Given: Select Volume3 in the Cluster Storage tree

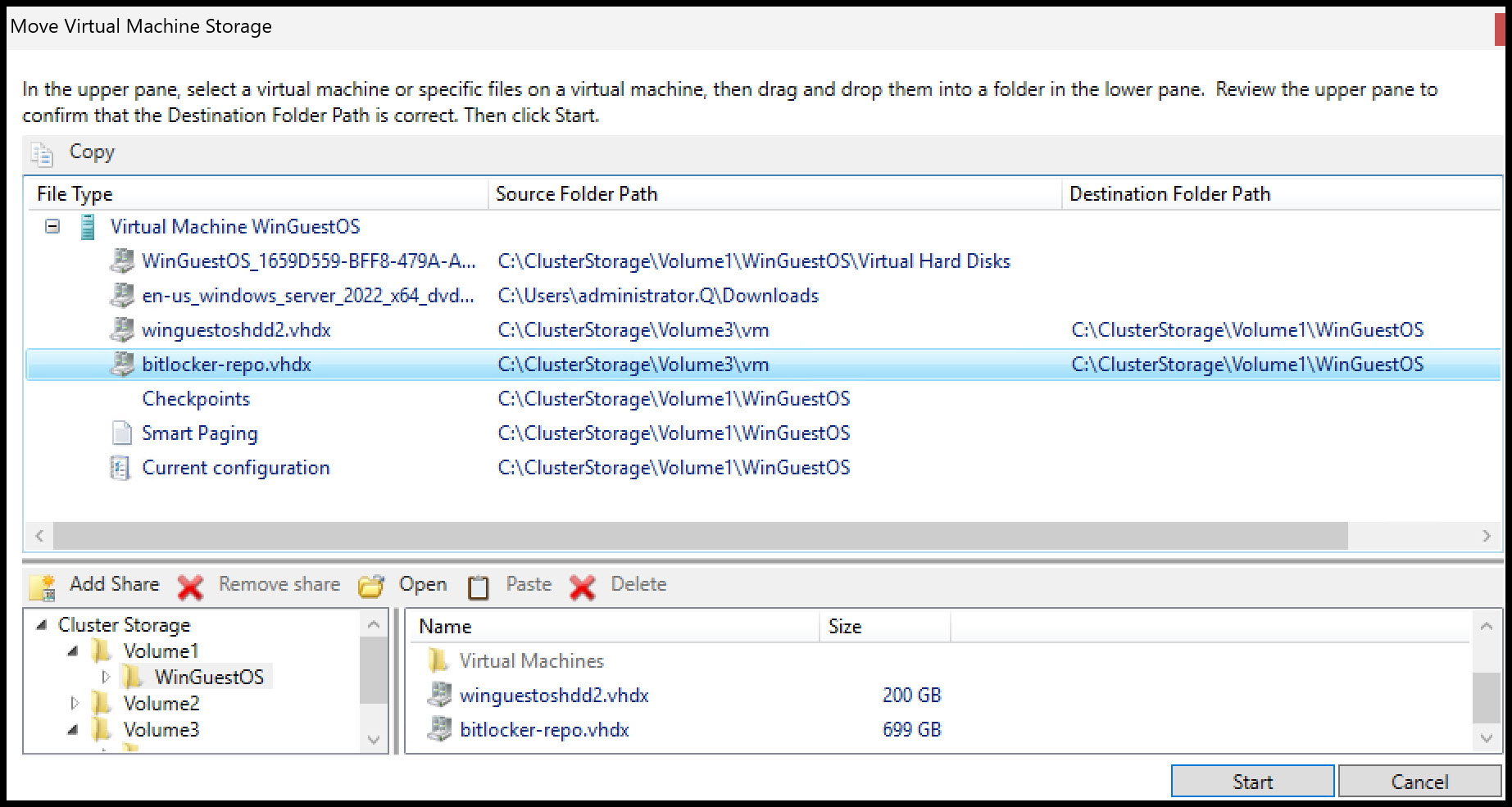Looking at the screenshot, I should (x=161, y=730).
